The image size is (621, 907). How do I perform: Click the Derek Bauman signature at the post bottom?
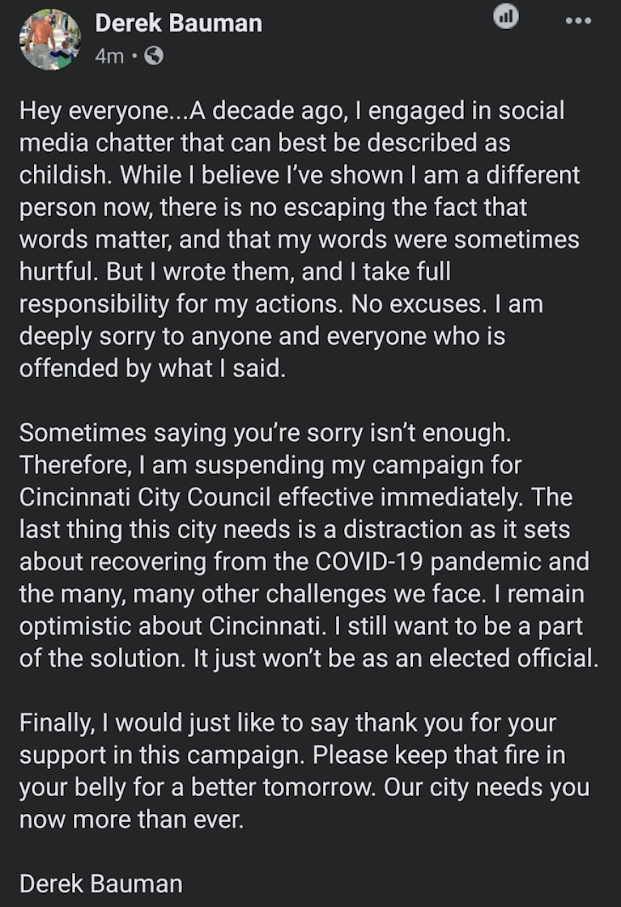click(x=101, y=884)
